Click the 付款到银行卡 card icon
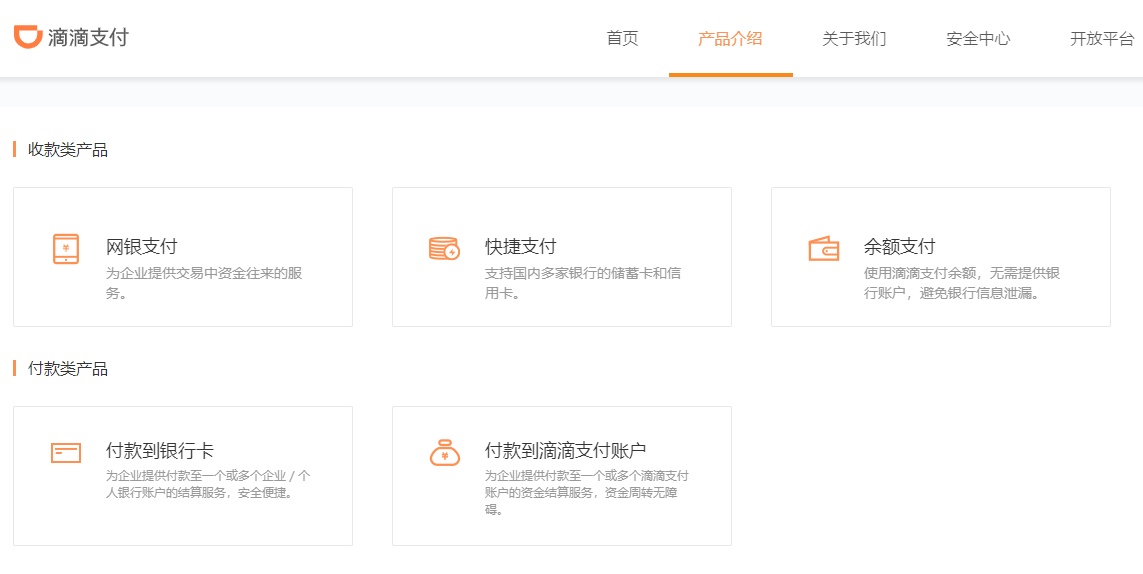 click(66, 452)
